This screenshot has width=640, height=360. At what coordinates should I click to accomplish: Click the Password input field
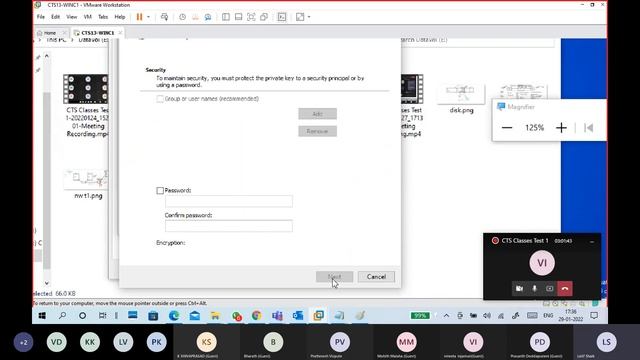(229, 201)
